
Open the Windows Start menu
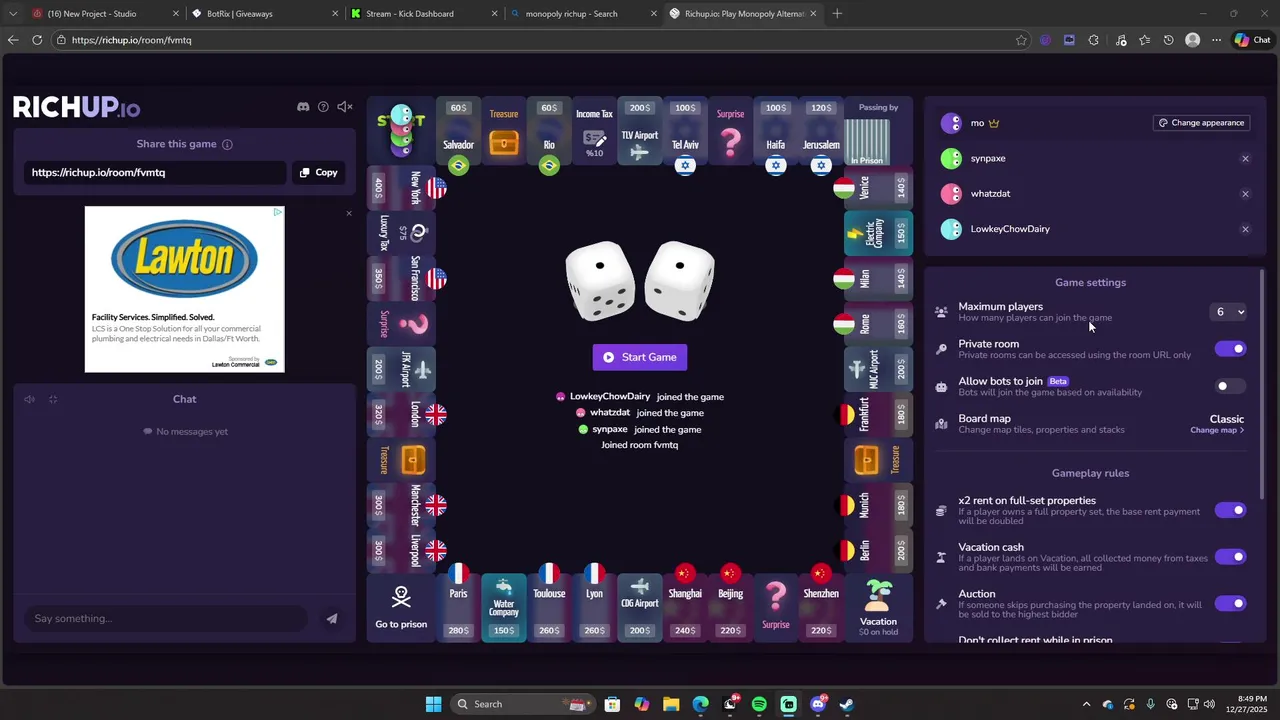tap(433, 704)
